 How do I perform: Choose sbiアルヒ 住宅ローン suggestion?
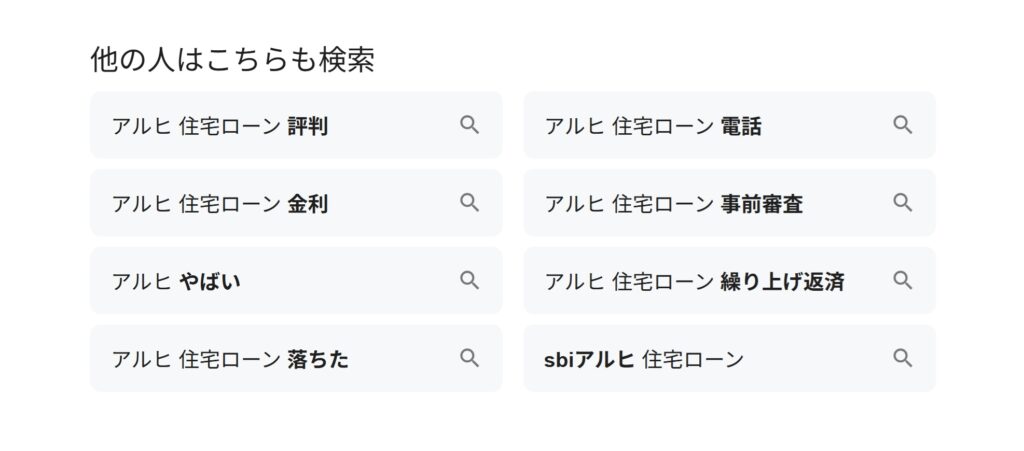click(x=729, y=358)
